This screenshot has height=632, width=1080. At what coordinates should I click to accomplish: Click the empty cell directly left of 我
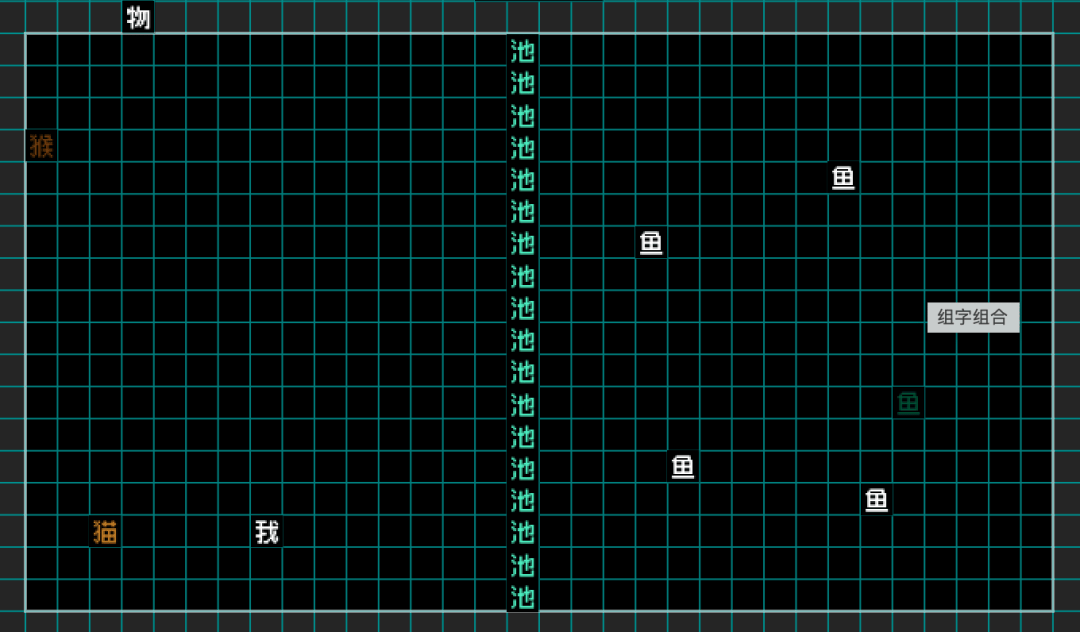pos(234,532)
